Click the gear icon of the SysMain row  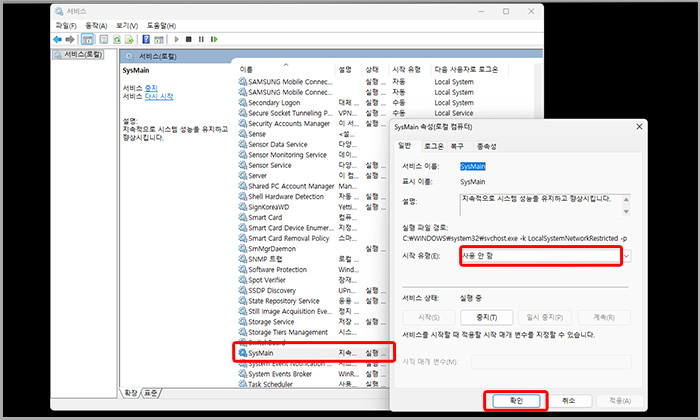pyautogui.click(x=242, y=353)
